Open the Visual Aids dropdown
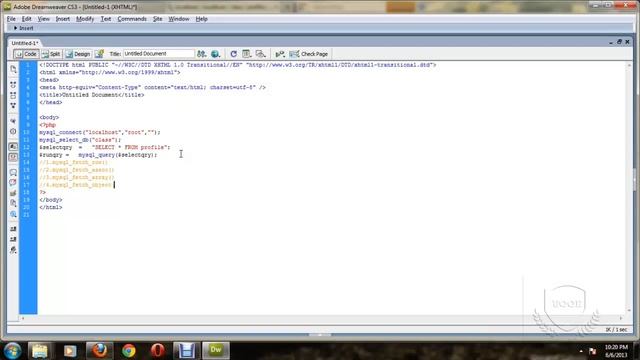This screenshot has width=640, height=360. point(260,54)
